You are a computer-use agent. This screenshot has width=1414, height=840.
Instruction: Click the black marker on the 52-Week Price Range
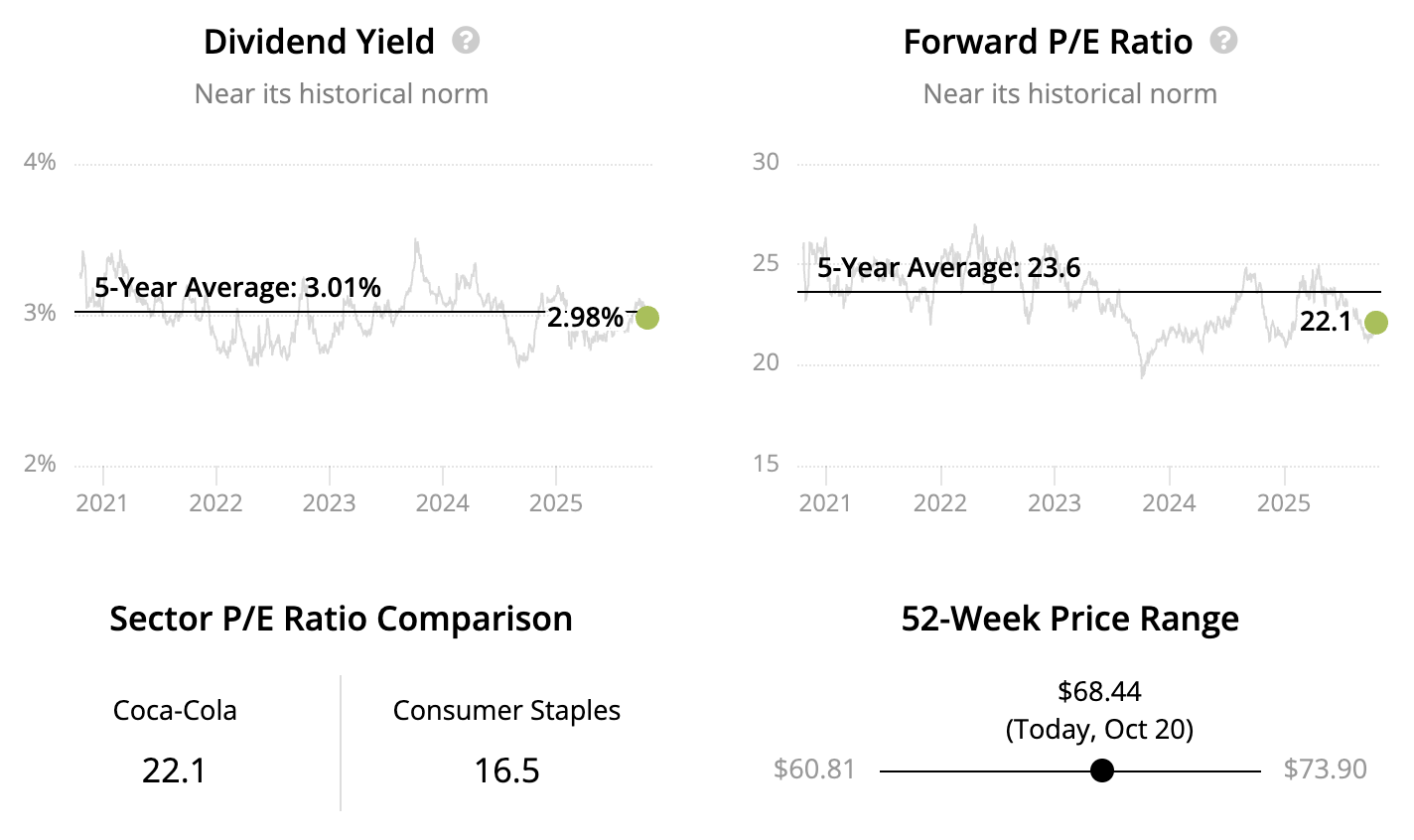[1101, 770]
